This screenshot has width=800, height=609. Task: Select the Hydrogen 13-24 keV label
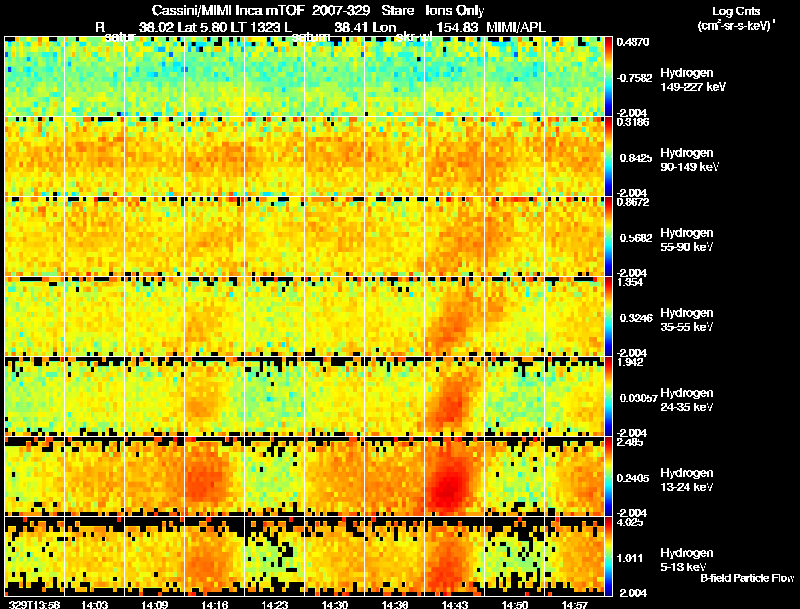click(687, 480)
